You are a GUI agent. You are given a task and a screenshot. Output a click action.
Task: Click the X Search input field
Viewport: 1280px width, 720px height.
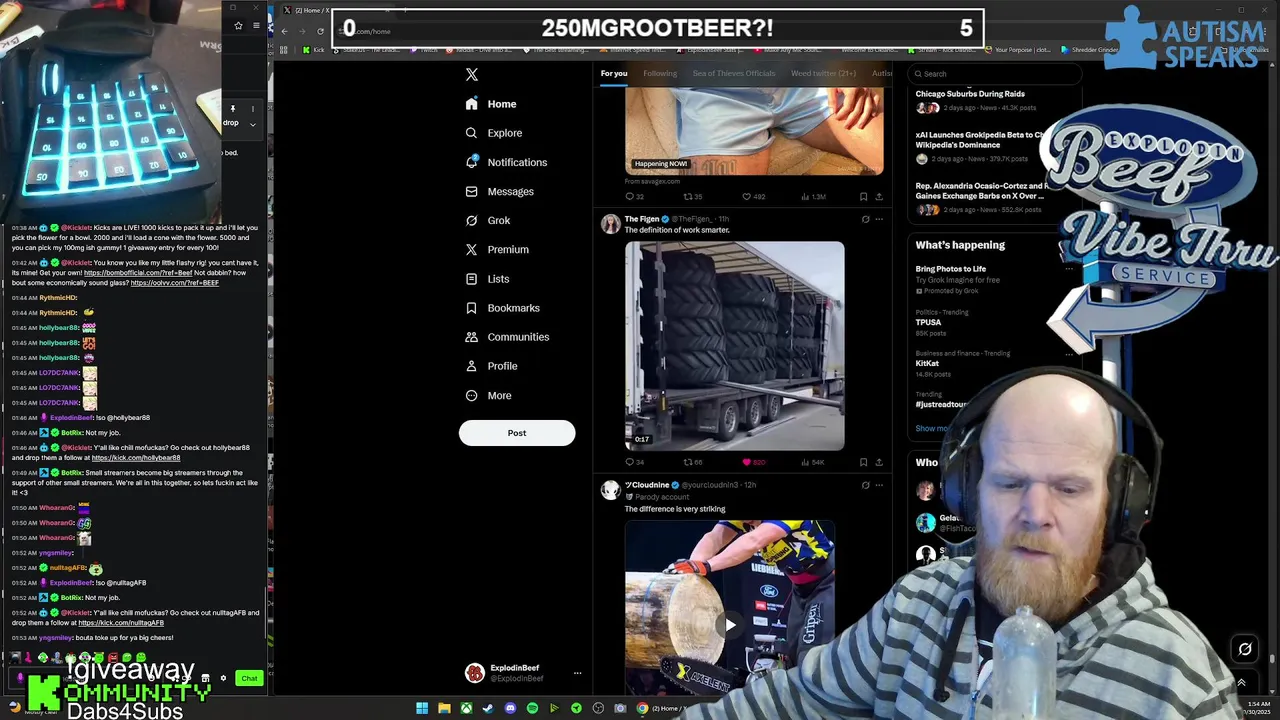[x=995, y=74]
